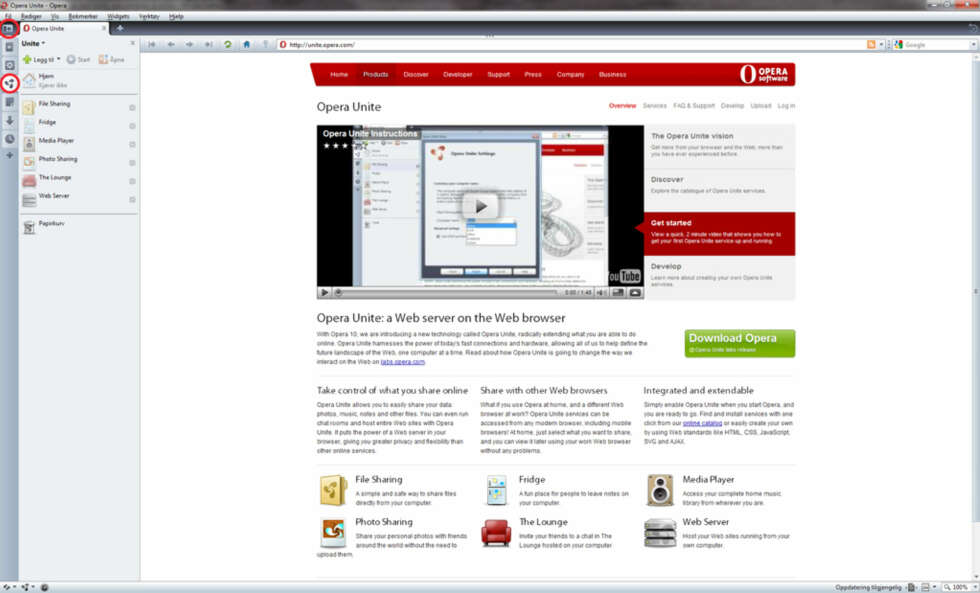Click the RSS feed icon in address bar
The height and width of the screenshot is (593, 980).
(x=871, y=44)
